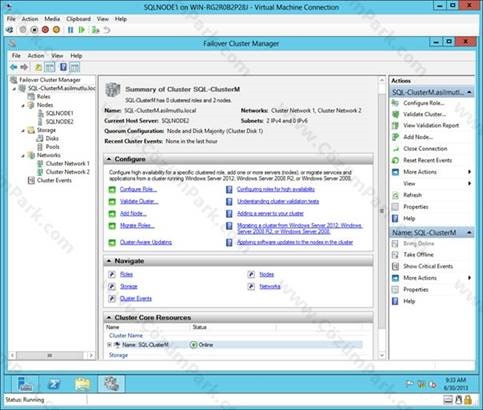Image resolution: width=483 pixels, height=410 pixels.
Task: Select Disks under Storage in tree
Action: tap(52, 138)
